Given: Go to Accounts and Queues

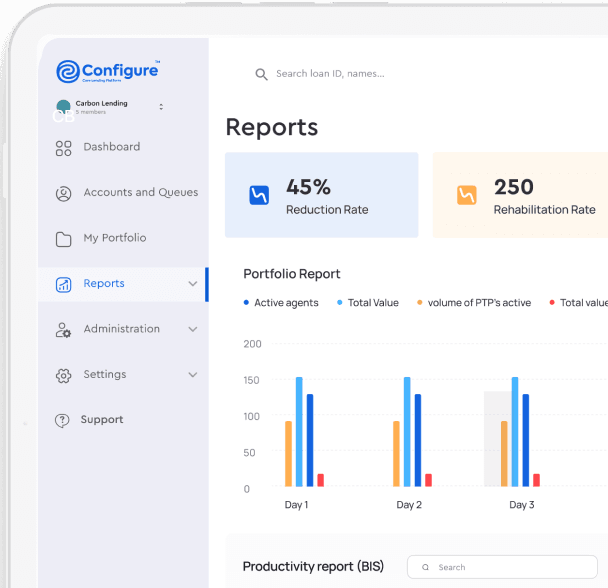Looking at the screenshot, I should click(x=141, y=192).
